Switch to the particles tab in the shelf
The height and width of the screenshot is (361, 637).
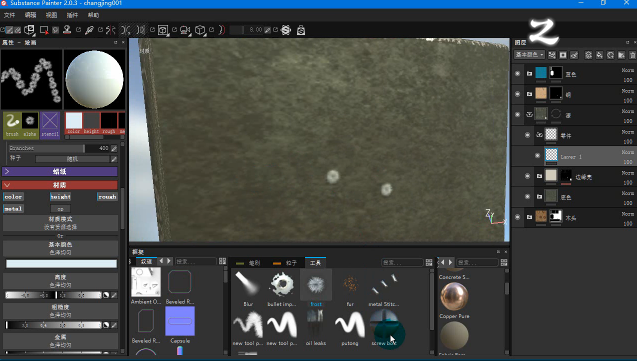click(x=285, y=263)
